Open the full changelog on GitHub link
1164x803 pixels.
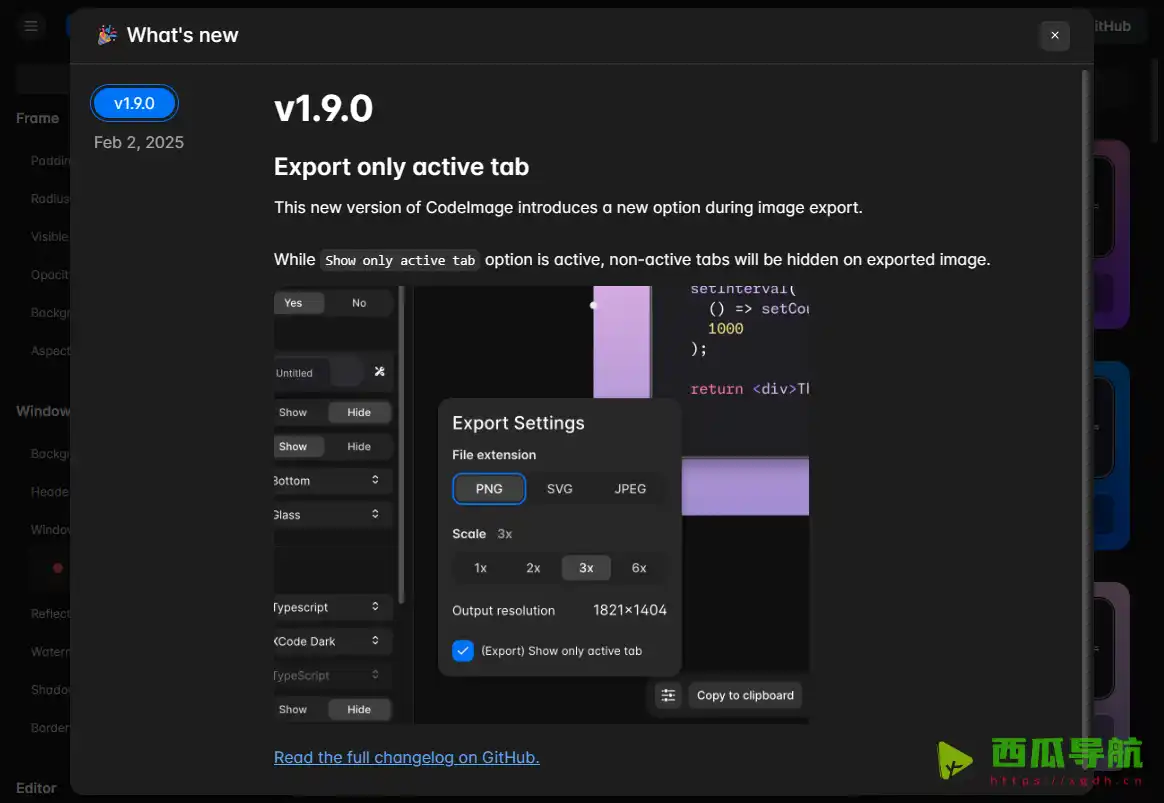coord(406,757)
